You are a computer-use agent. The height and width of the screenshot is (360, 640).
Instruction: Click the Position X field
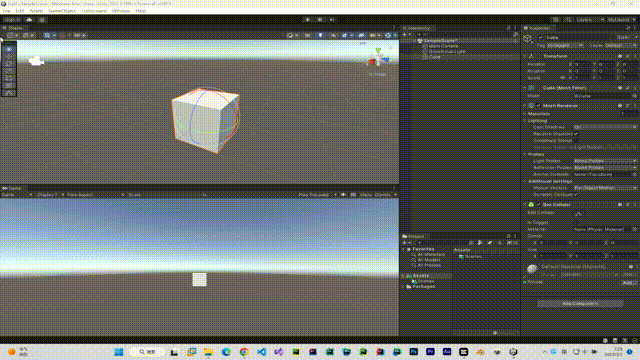click(x=582, y=64)
